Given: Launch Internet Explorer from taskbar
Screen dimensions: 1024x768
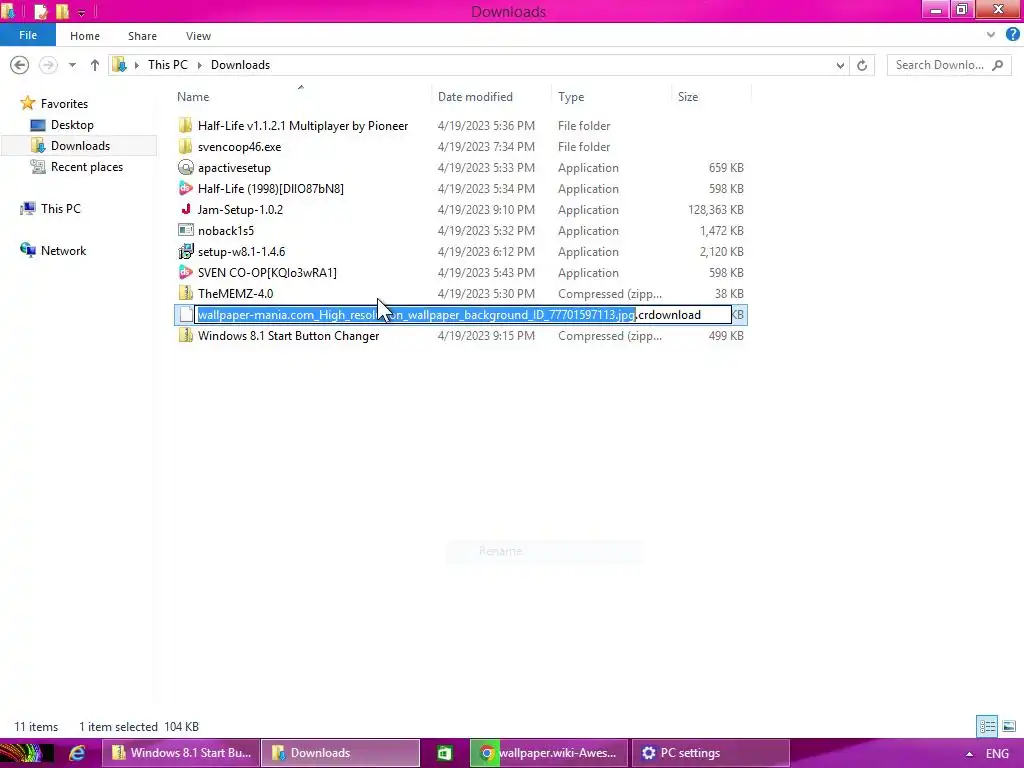Looking at the screenshot, I should pyautogui.click(x=77, y=753).
